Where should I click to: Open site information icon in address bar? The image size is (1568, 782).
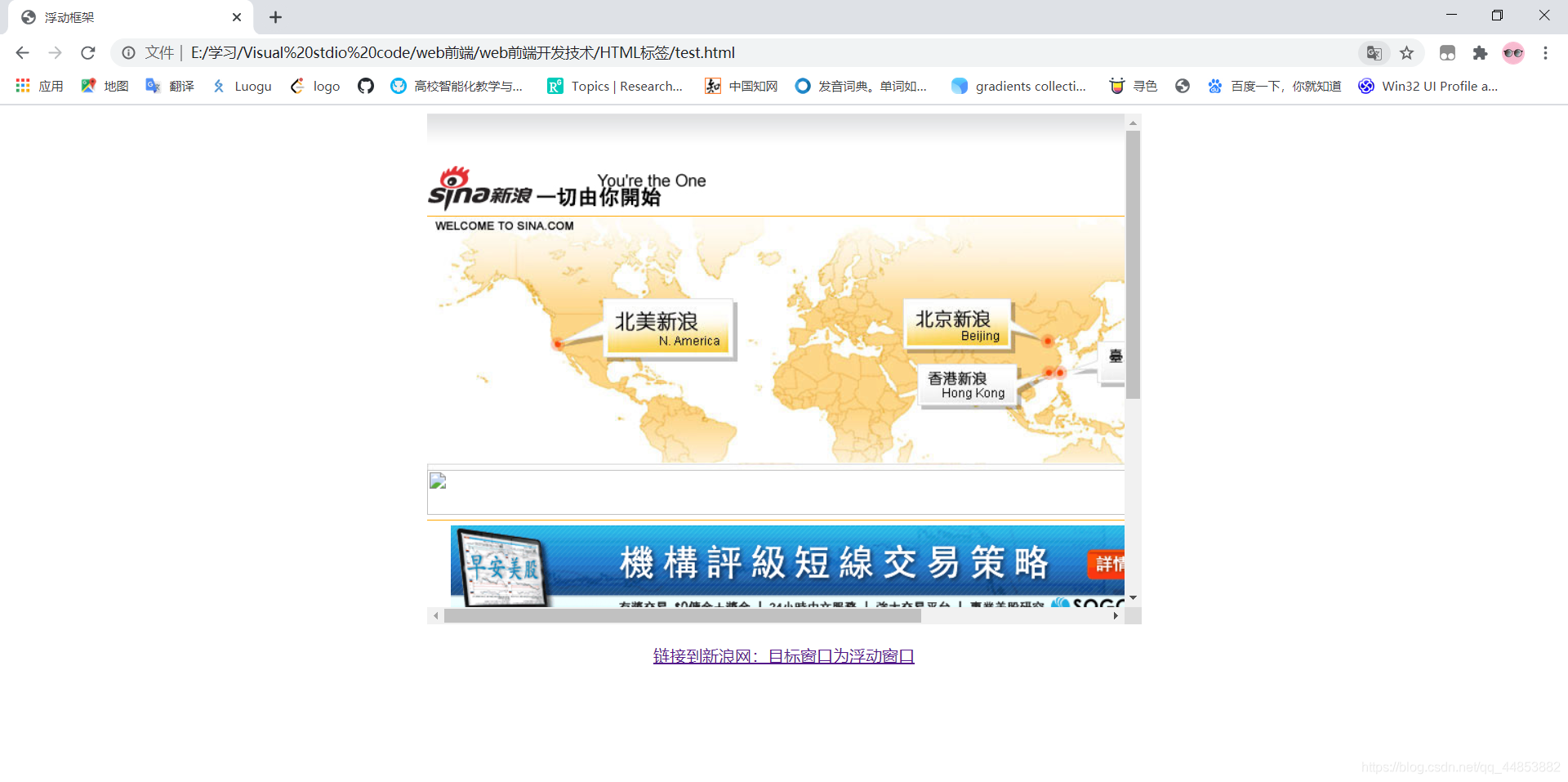(x=128, y=53)
